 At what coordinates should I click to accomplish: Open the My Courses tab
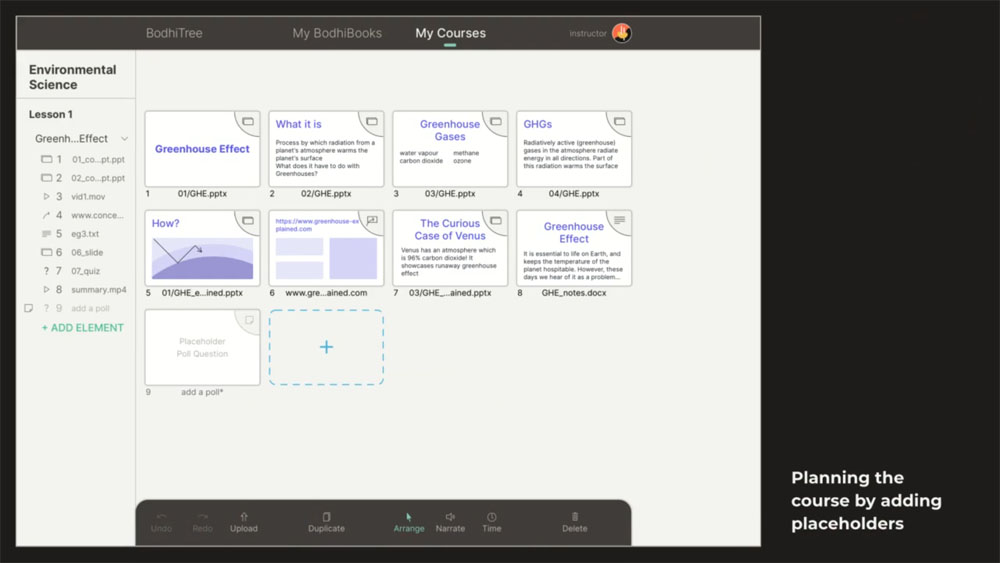450,33
